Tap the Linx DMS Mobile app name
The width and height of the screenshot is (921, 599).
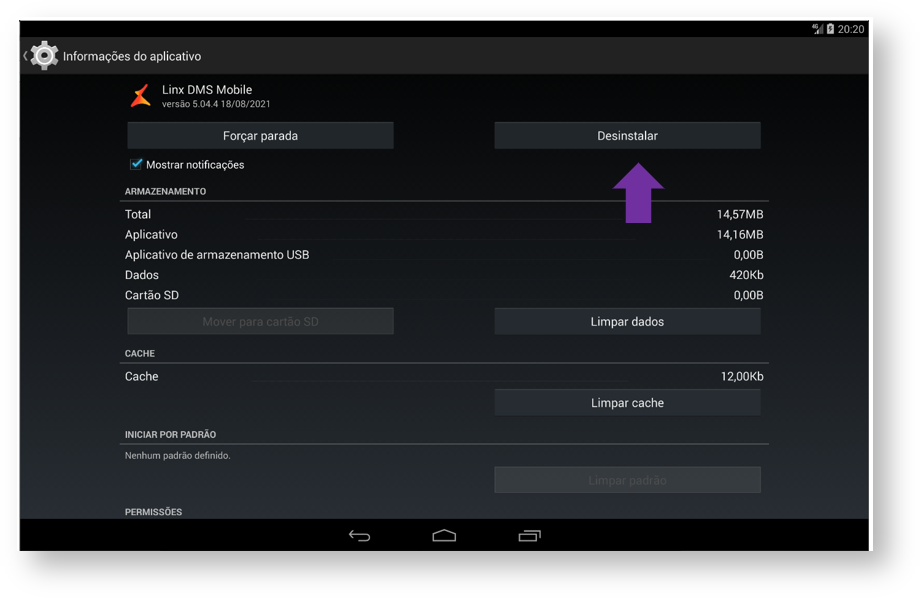207,90
